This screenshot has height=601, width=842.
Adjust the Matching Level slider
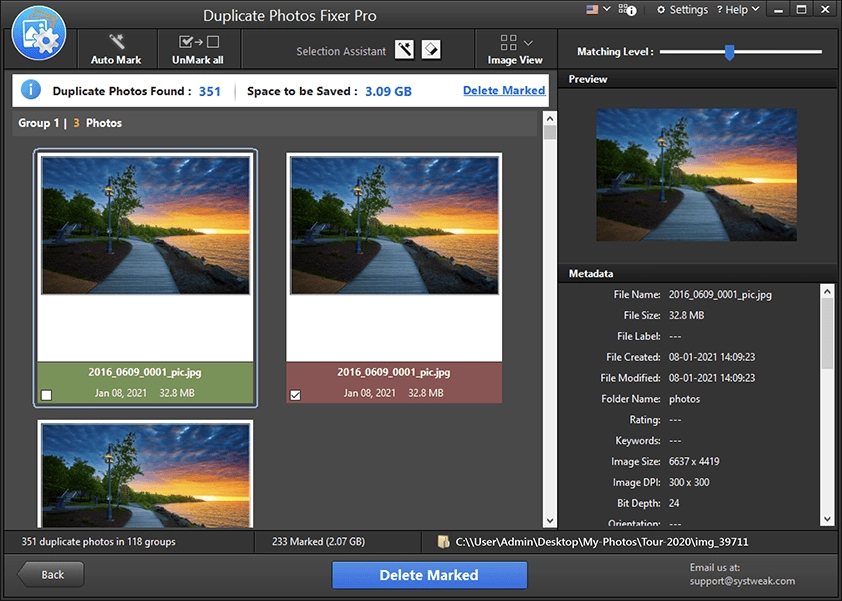(731, 51)
